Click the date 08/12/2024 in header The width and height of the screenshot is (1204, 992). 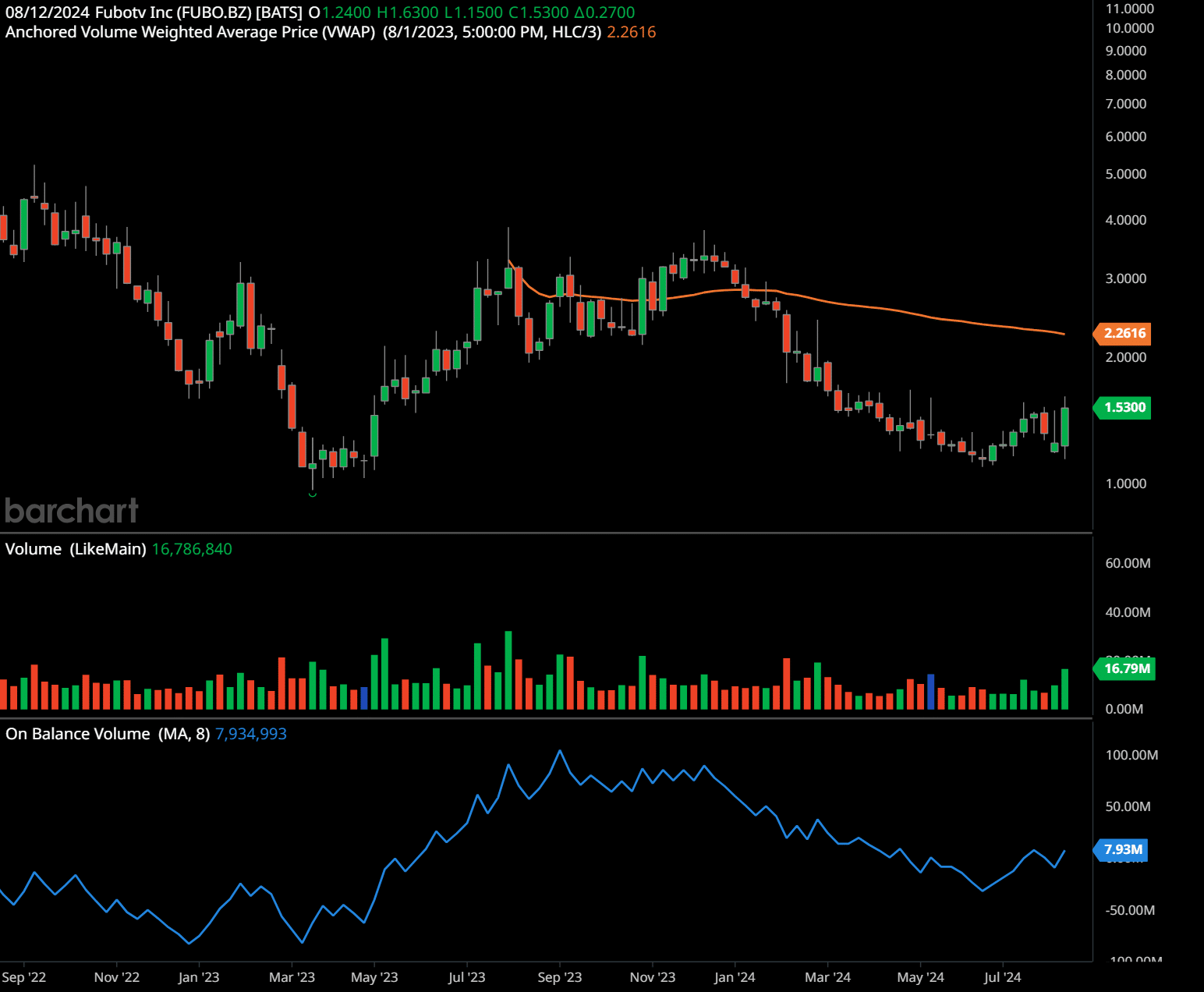48,12
